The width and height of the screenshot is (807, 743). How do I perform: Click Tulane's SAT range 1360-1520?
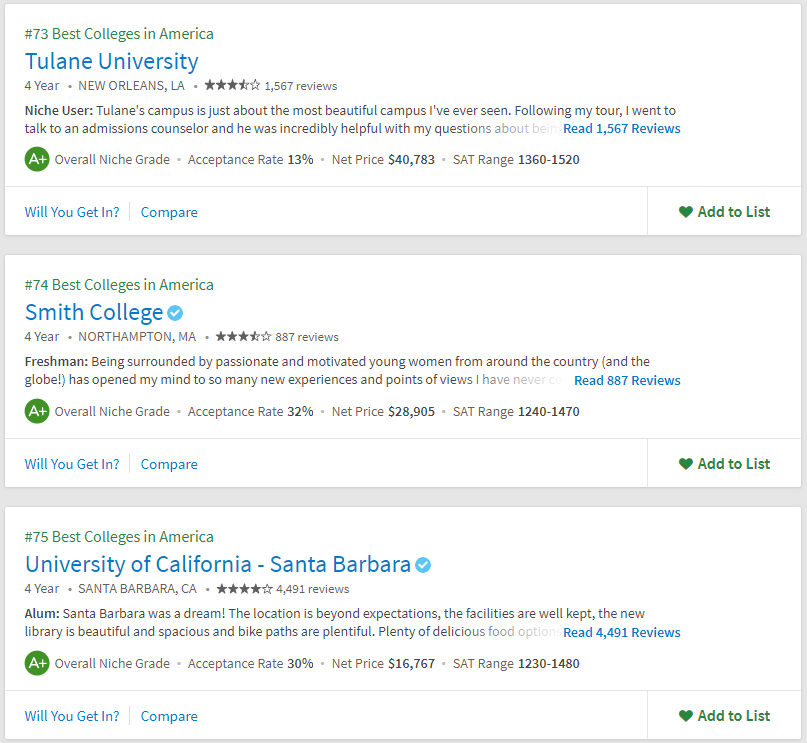[x=549, y=160]
